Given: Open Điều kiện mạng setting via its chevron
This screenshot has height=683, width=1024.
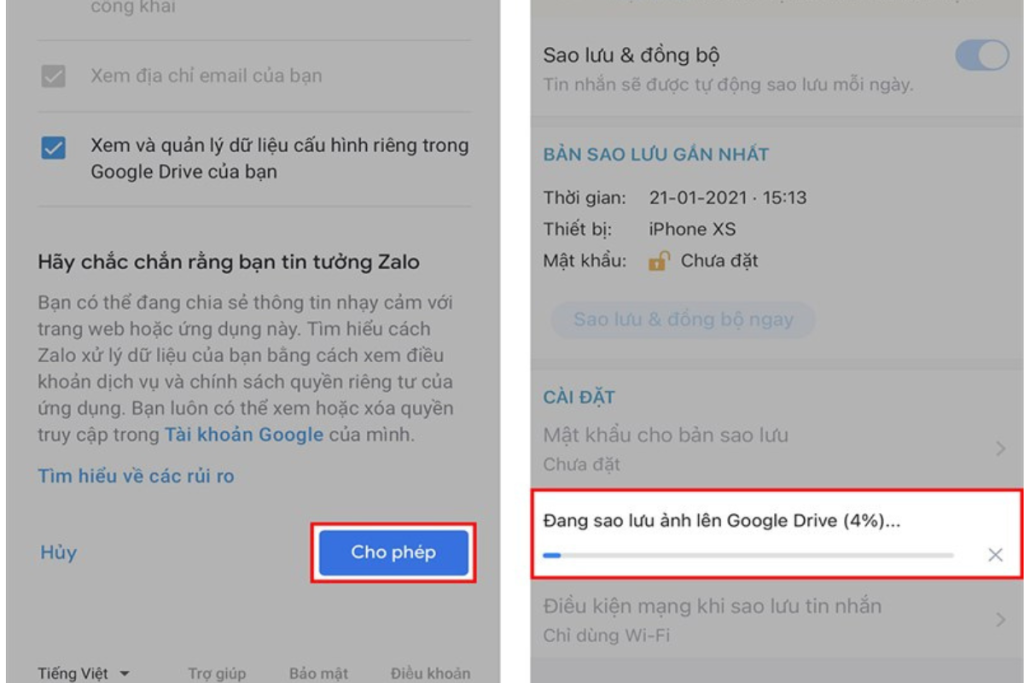Looking at the screenshot, I should [x=1000, y=620].
